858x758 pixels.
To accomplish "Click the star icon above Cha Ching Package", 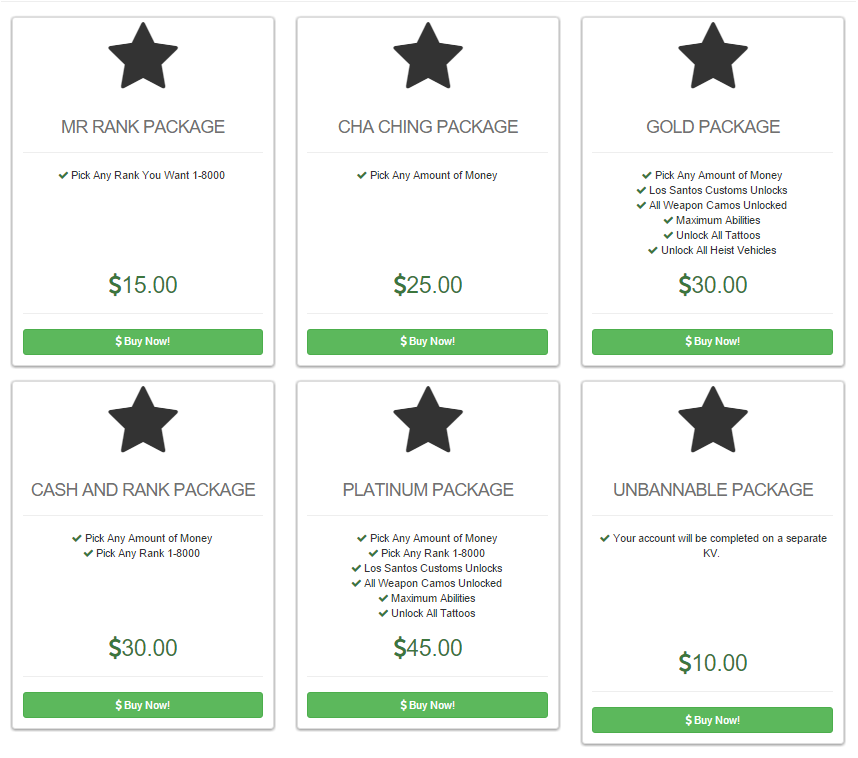I will pos(428,56).
